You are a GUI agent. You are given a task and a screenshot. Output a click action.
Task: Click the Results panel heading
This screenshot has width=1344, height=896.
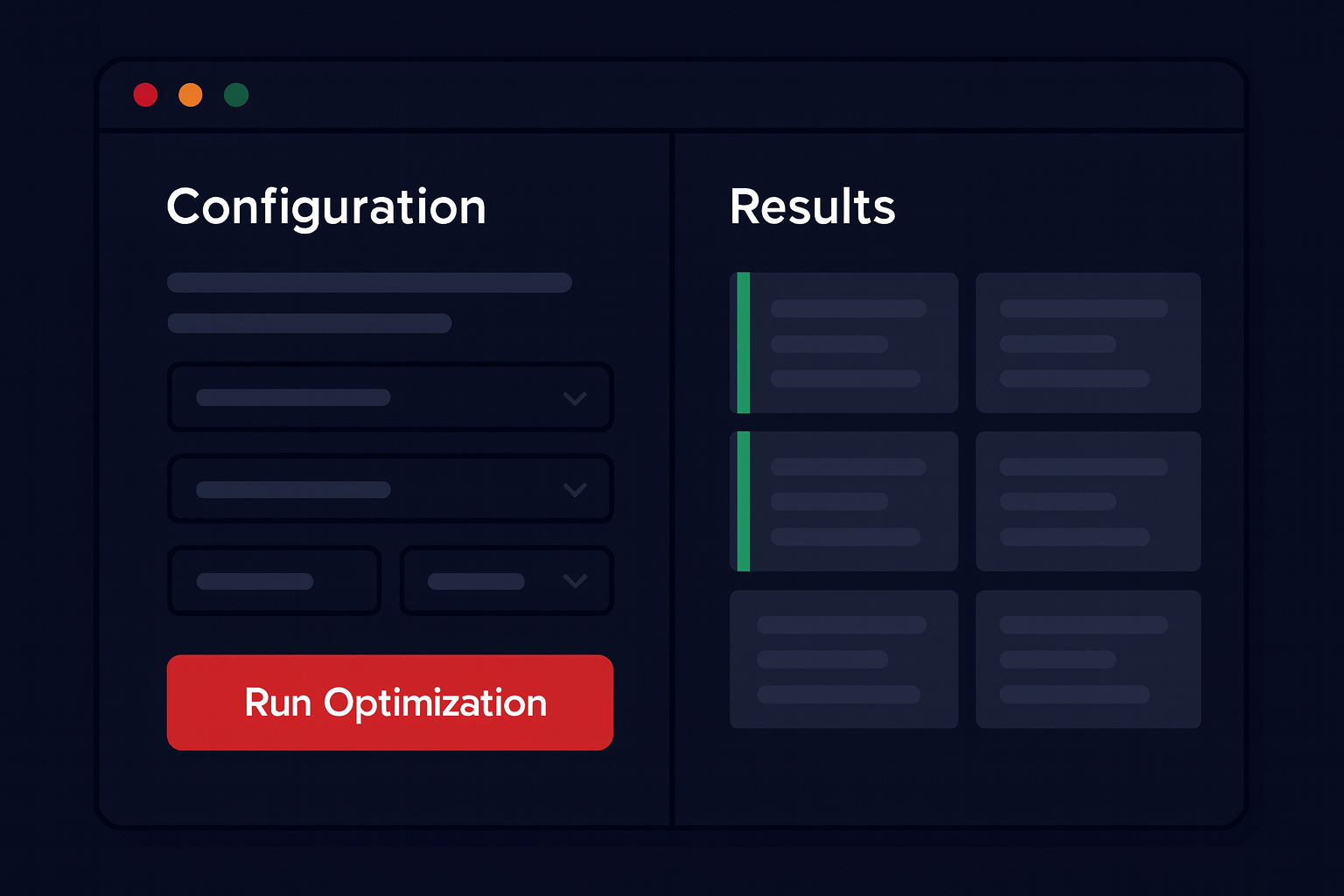click(x=812, y=207)
